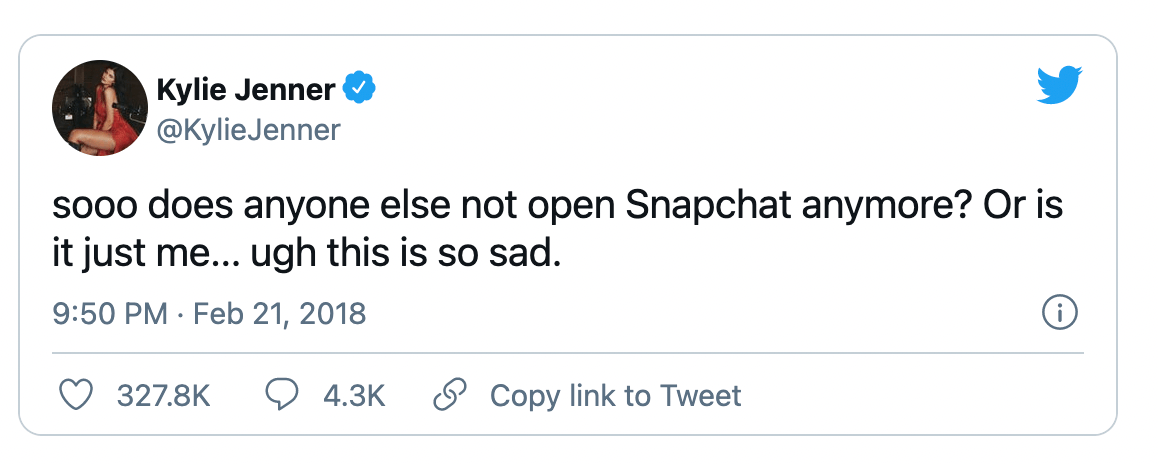Click Kylie Jenner's profile picture
The image size is (1158, 464).
click(96, 113)
